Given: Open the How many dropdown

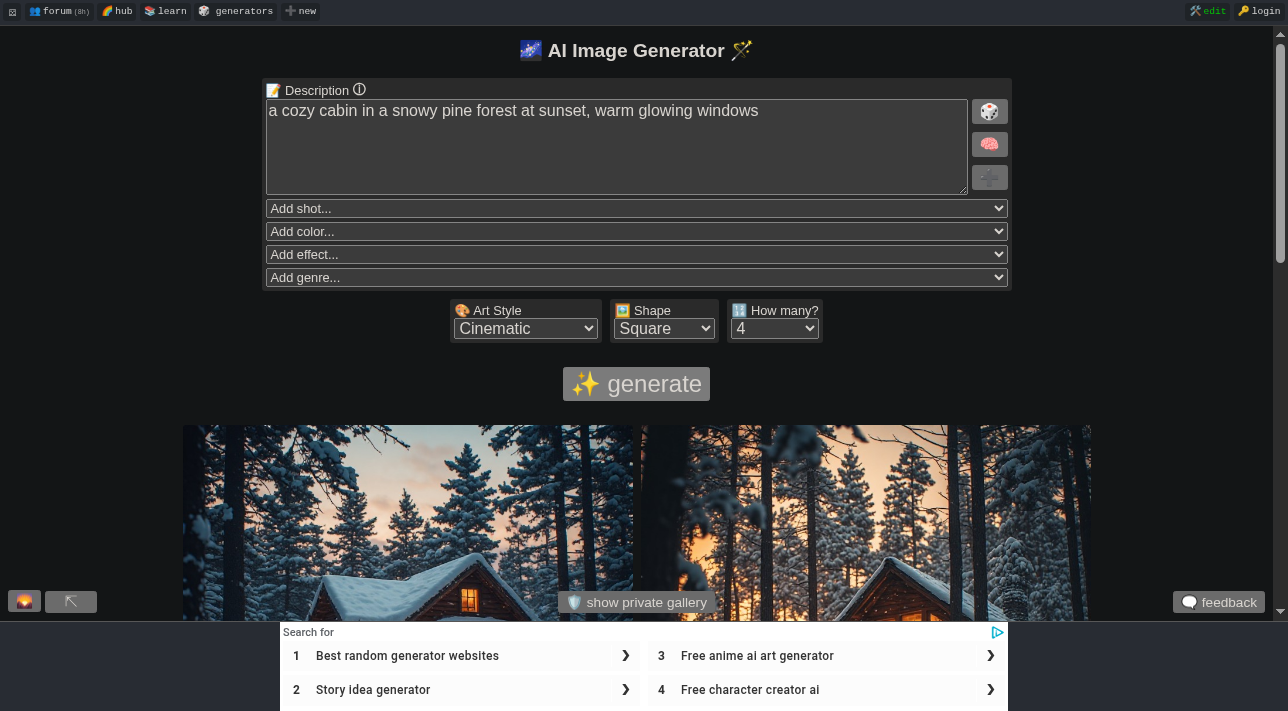Looking at the screenshot, I should point(775,328).
